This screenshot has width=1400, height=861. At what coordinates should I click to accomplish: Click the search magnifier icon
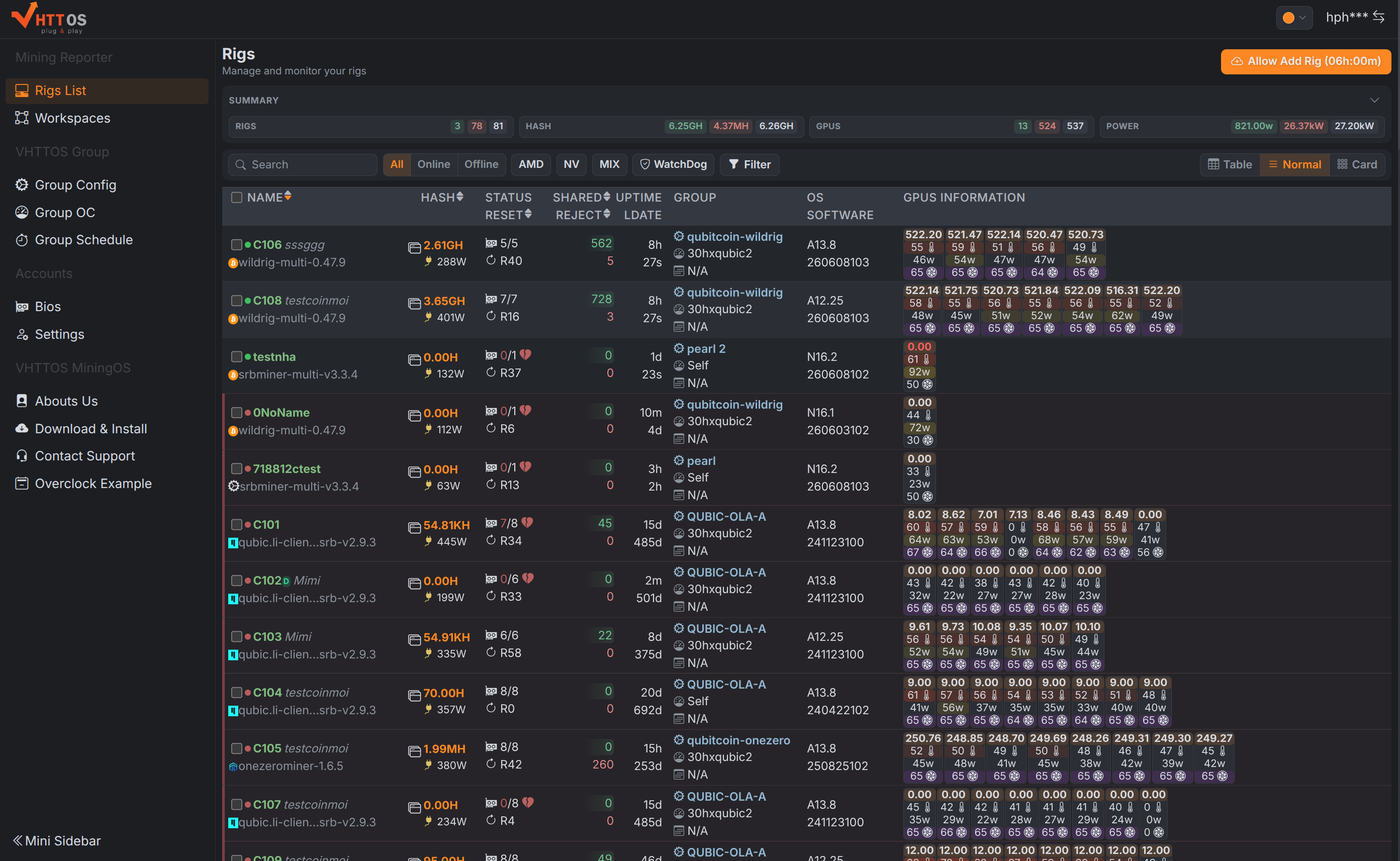(241, 164)
